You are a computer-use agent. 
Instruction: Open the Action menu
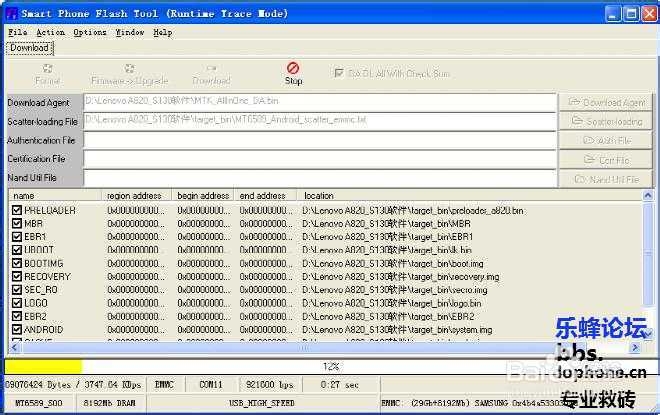click(51, 32)
